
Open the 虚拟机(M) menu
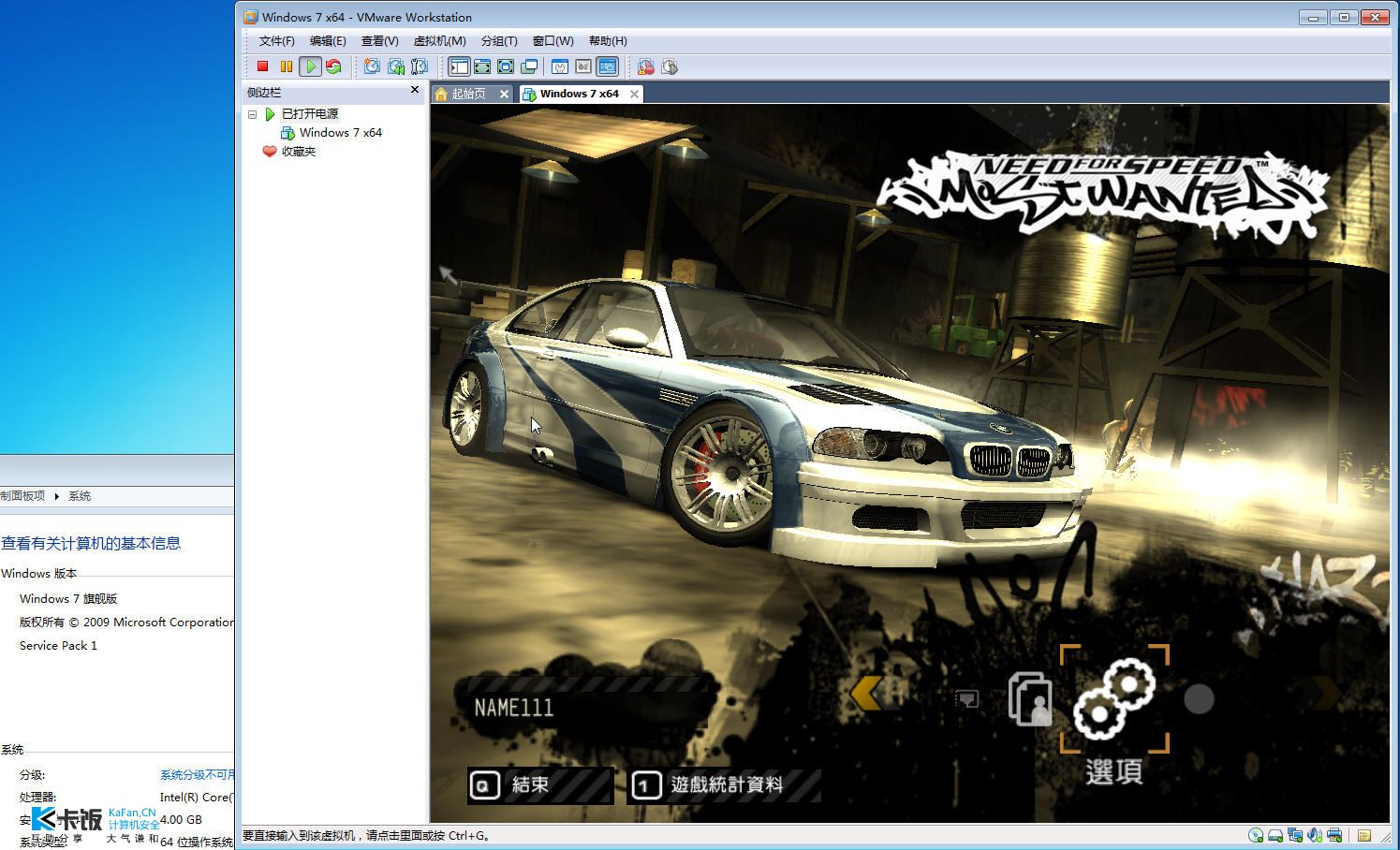pos(439,41)
